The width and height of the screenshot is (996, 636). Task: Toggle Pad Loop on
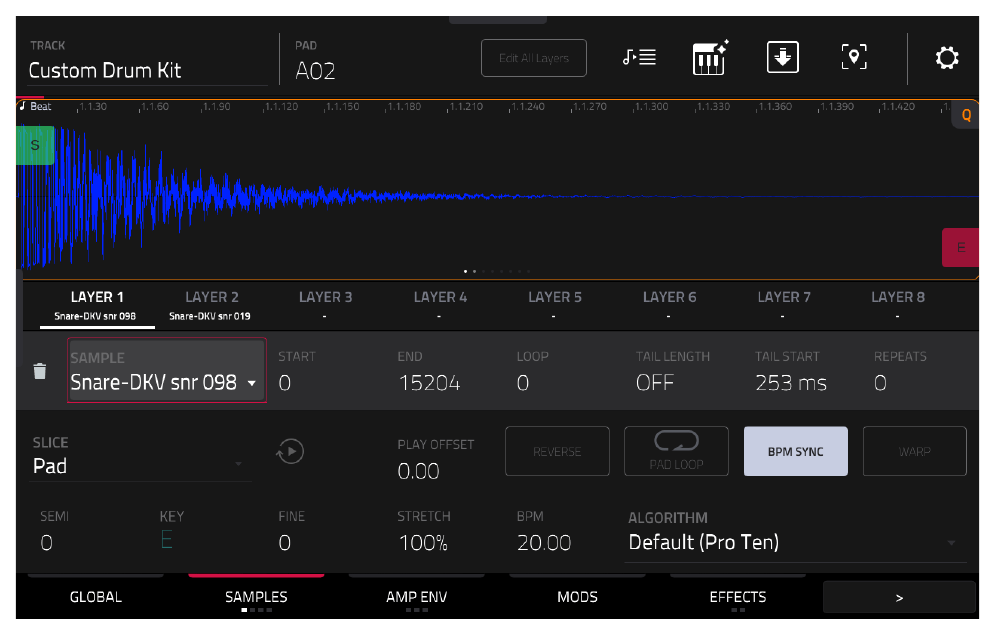[676, 451]
